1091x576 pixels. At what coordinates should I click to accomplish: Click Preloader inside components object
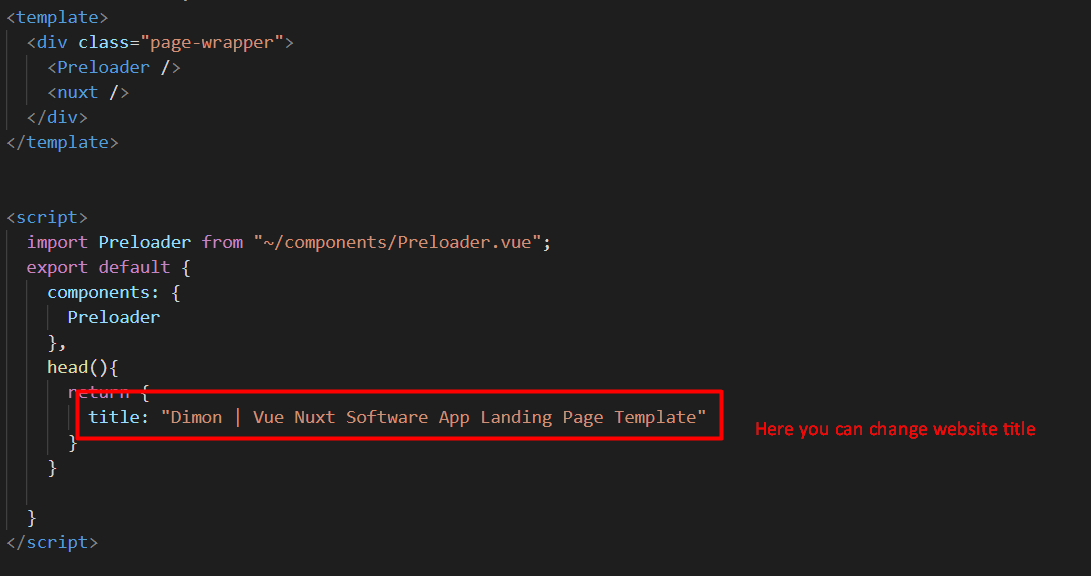(113, 317)
